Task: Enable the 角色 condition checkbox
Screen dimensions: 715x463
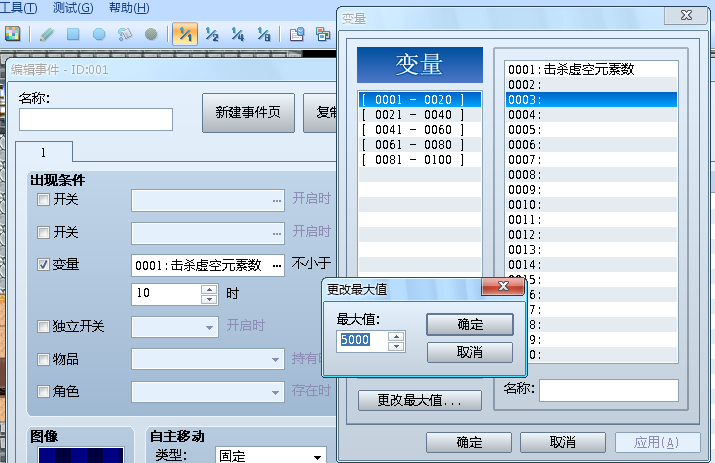Action: tap(43, 391)
